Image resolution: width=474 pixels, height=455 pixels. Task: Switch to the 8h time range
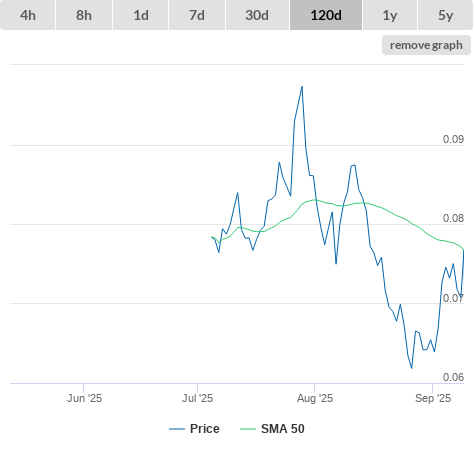[84, 15]
